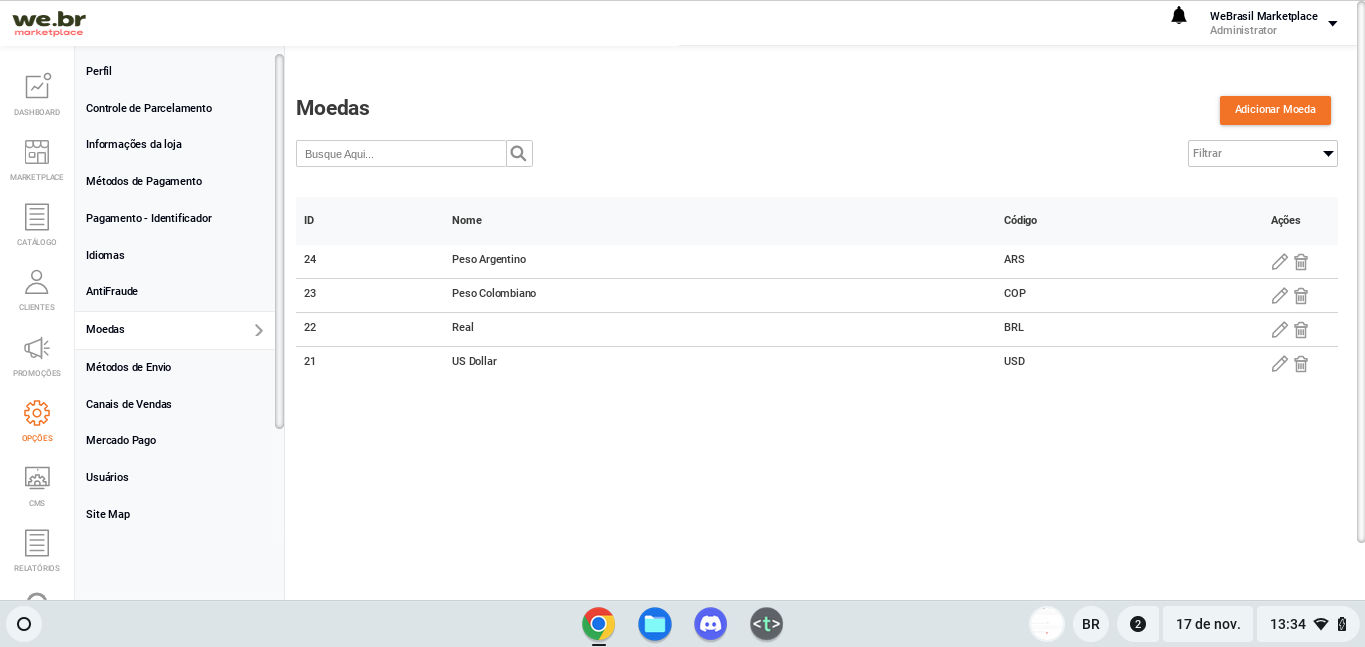Image resolution: width=1365 pixels, height=647 pixels.
Task: Click the Busque Aqui search field
Action: pyautogui.click(x=401, y=154)
